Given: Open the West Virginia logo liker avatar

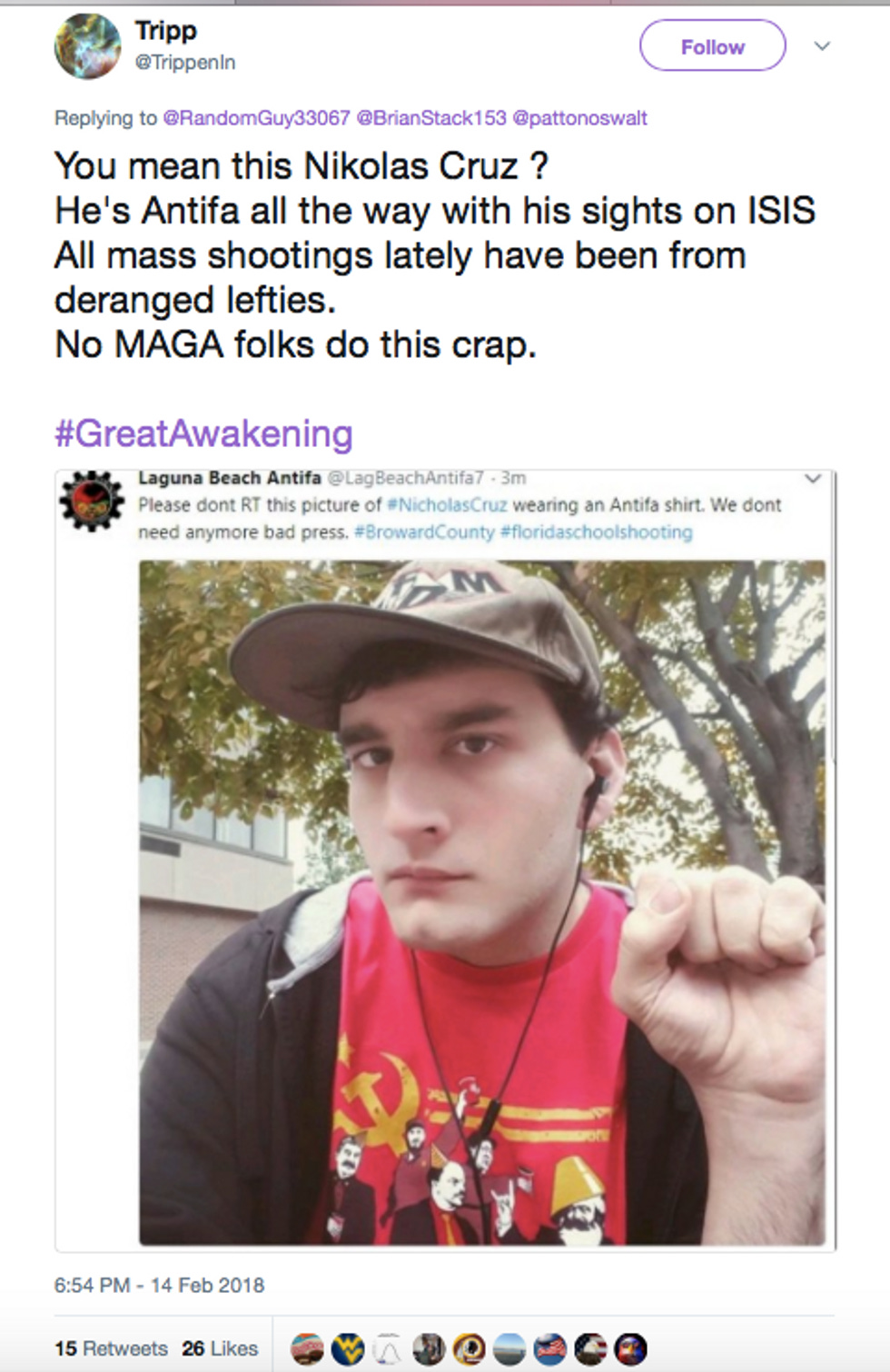Looking at the screenshot, I should [x=348, y=1349].
